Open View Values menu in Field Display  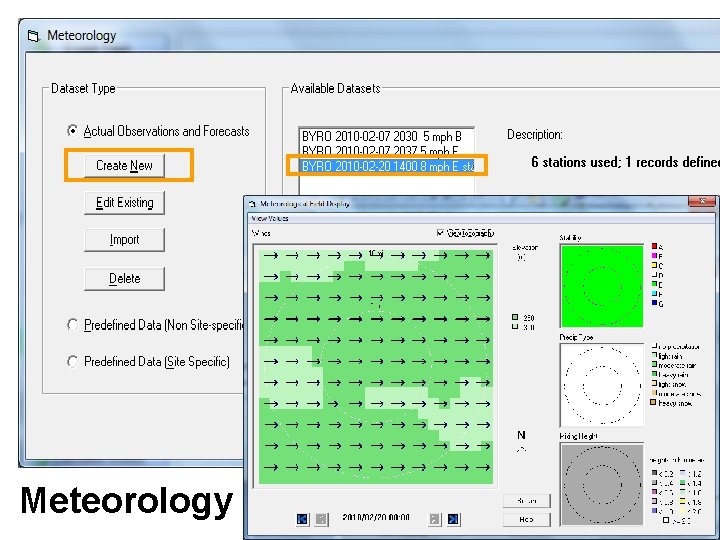270,219
